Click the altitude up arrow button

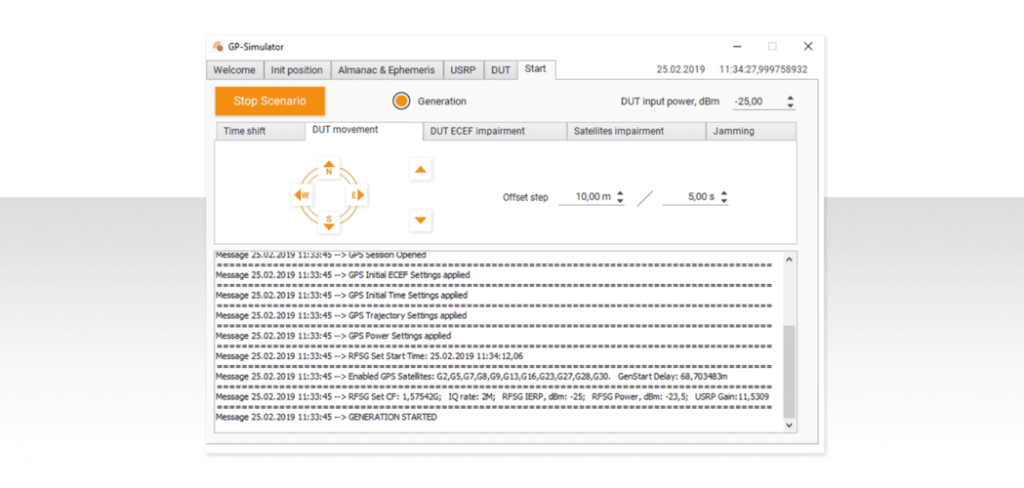(421, 171)
